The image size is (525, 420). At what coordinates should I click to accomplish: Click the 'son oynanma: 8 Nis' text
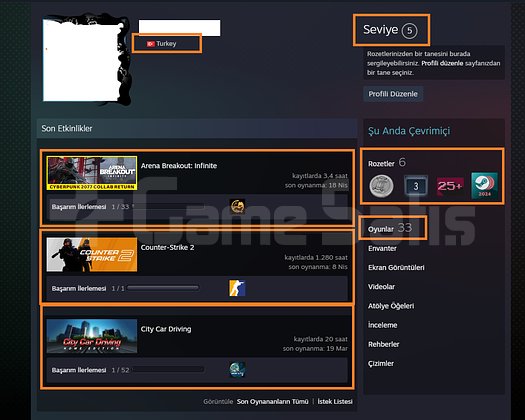318,267
